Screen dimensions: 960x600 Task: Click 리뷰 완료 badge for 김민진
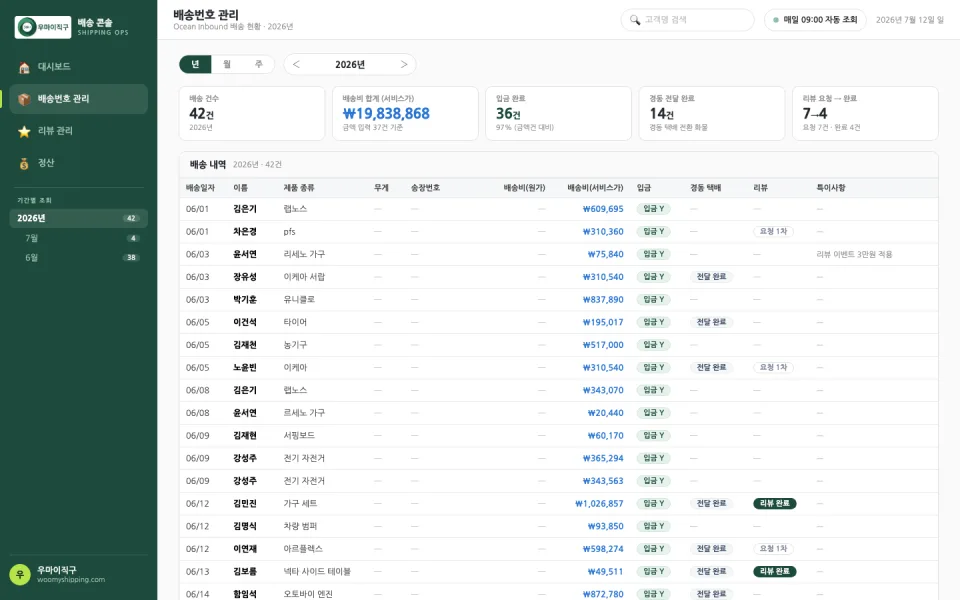pyautogui.click(x=774, y=503)
